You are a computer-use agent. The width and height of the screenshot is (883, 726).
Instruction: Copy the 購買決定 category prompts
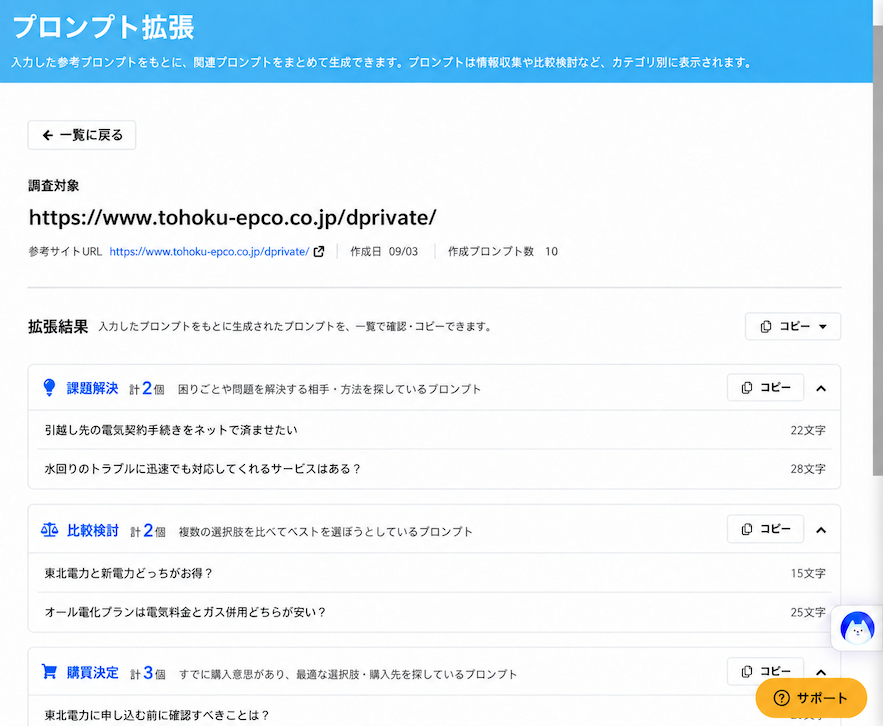coord(765,671)
